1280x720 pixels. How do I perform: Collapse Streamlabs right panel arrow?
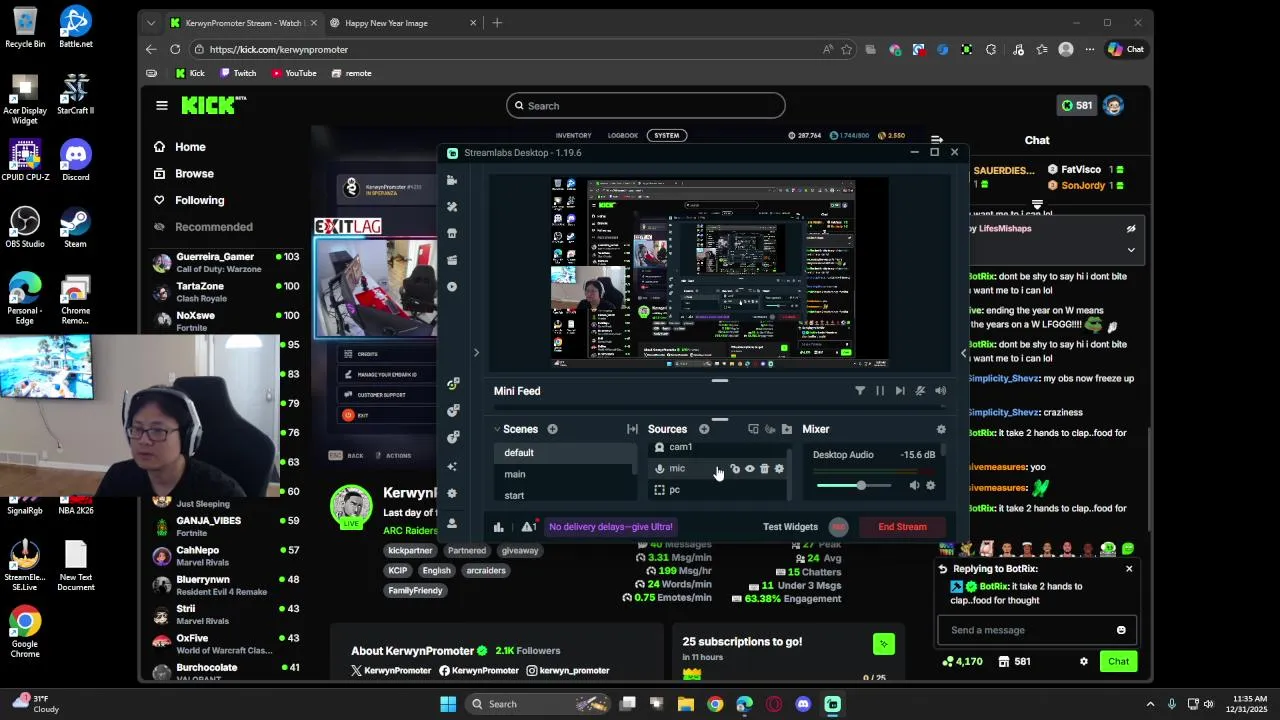(963, 352)
